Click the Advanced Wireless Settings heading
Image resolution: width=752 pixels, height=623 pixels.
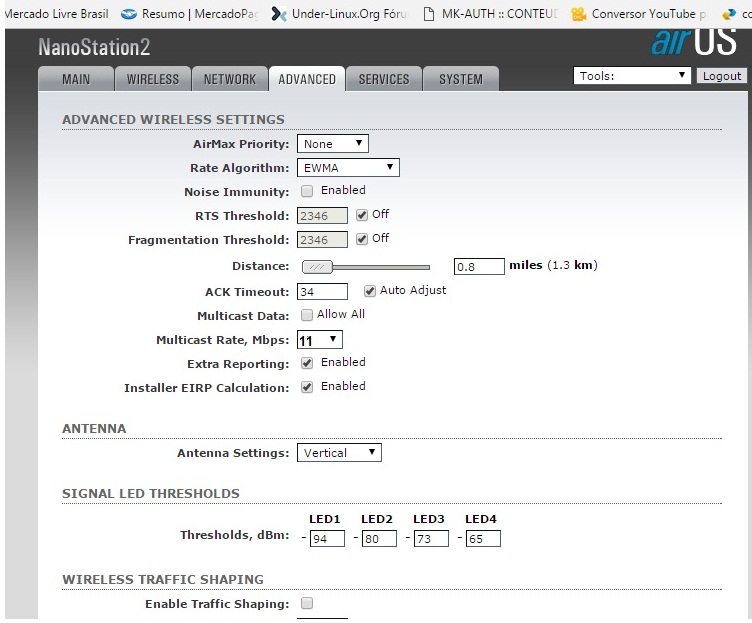click(x=173, y=119)
